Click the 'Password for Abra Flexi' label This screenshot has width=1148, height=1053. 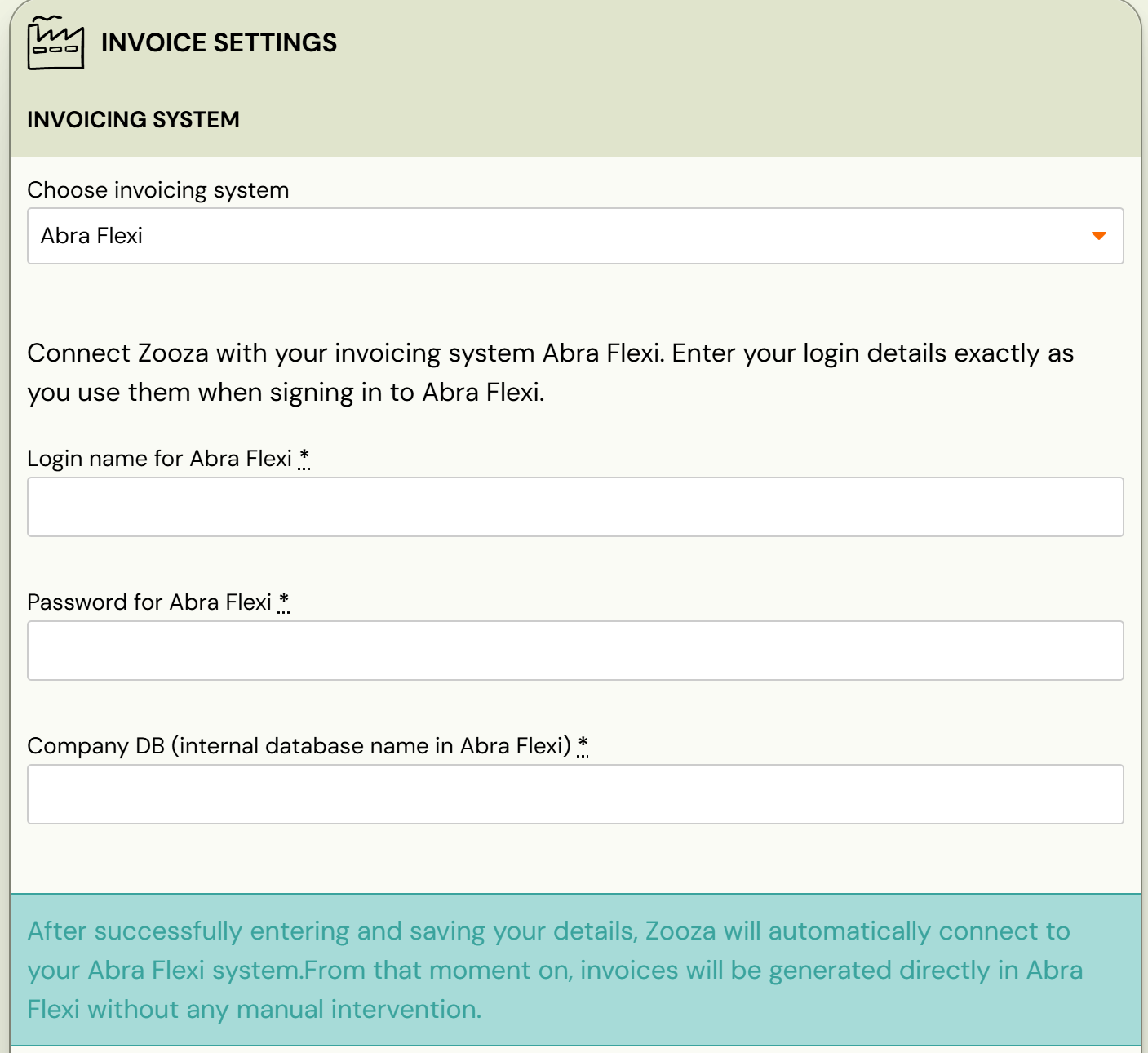click(x=149, y=602)
